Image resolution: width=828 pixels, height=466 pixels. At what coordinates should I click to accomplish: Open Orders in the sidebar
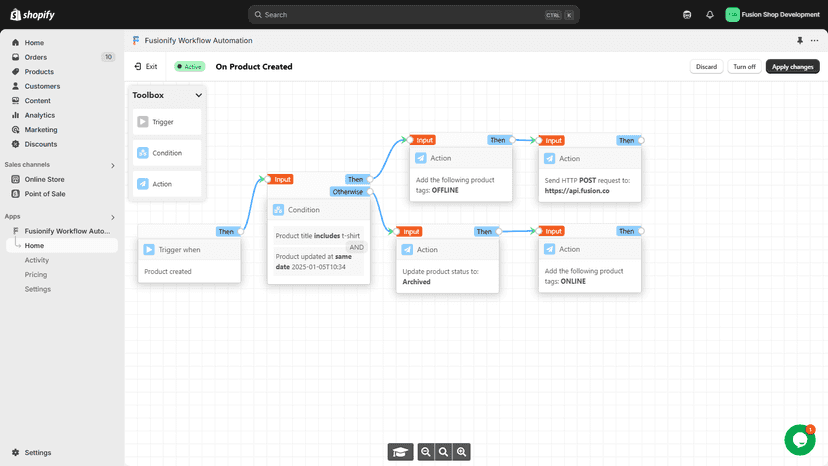35,57
